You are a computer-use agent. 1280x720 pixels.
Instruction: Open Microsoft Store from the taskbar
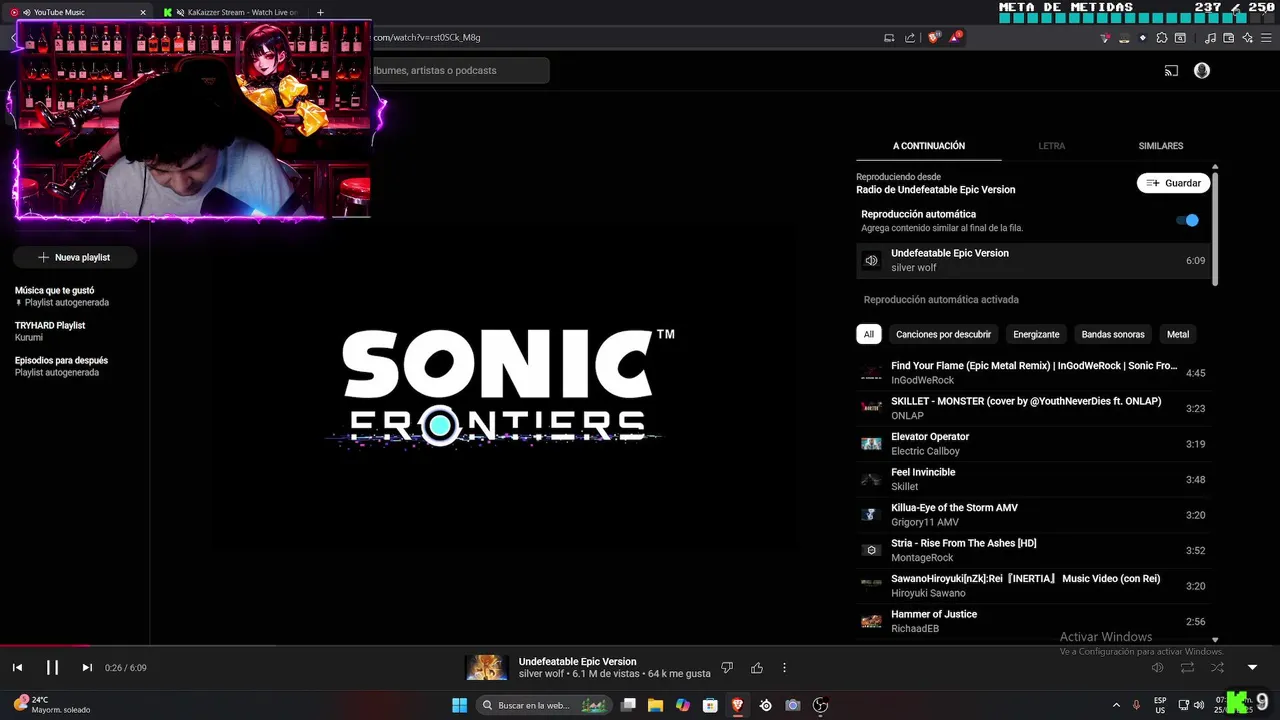pos(710,705)
